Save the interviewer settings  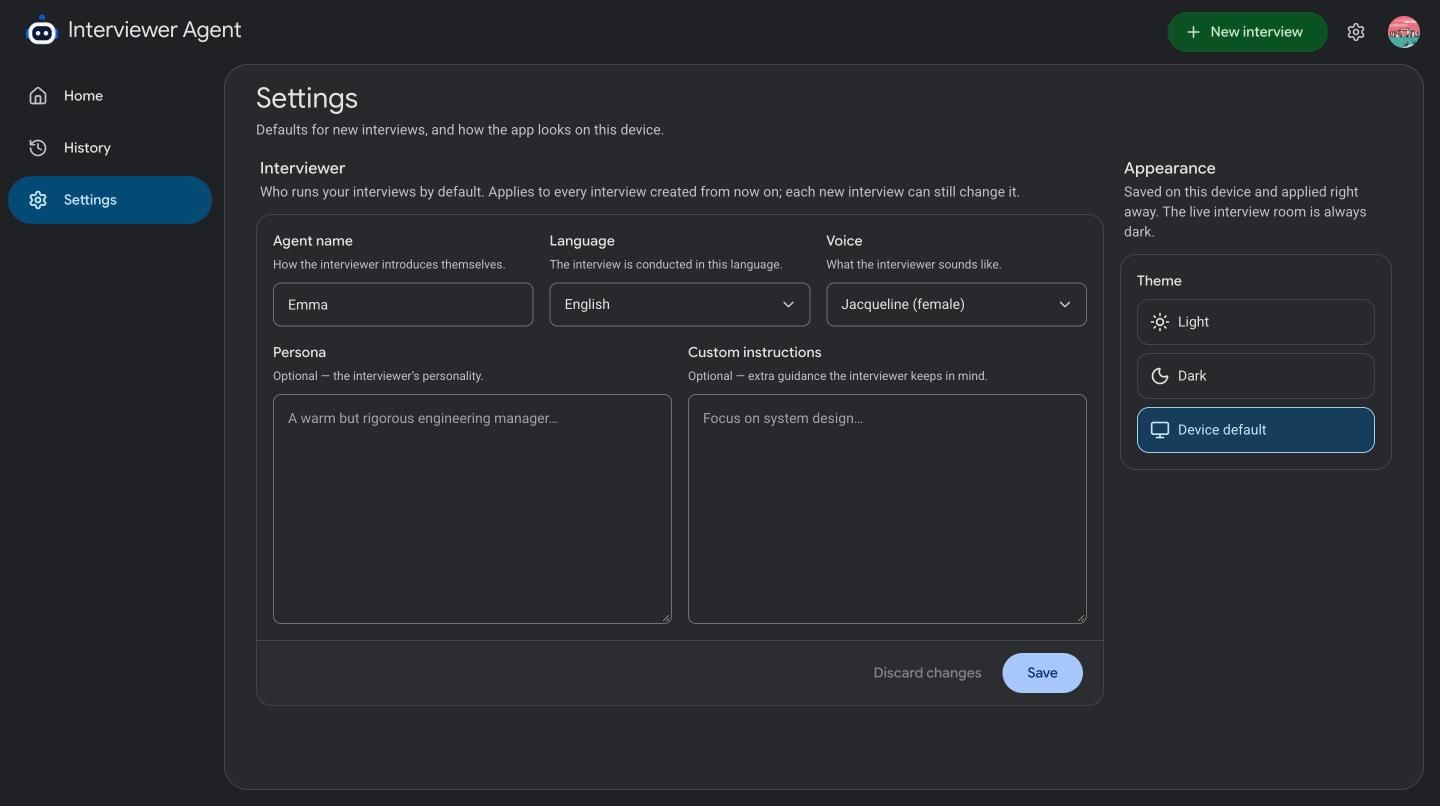coord(1042,673)
